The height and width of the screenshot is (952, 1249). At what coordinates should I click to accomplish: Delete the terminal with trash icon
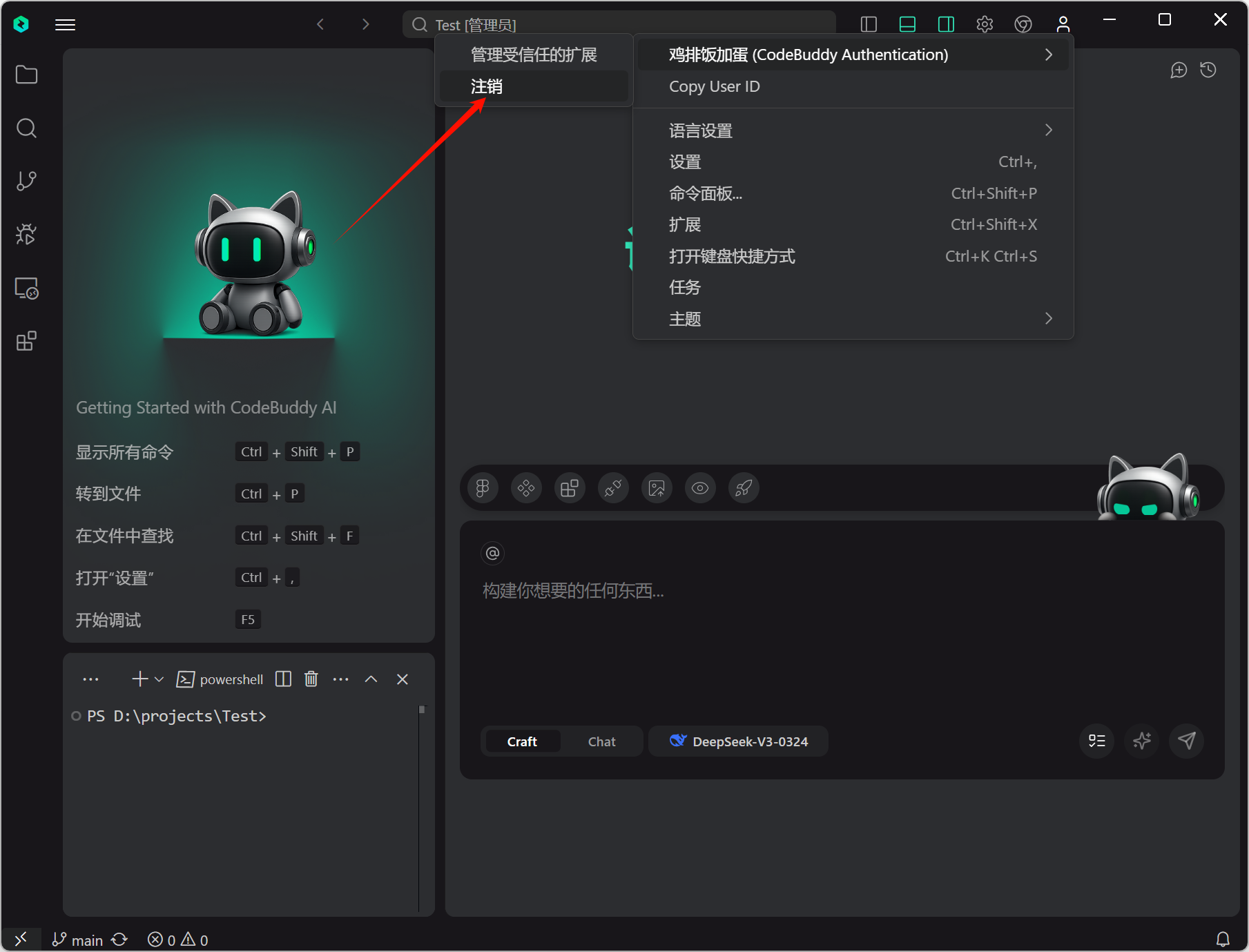[x=311, y=679]
